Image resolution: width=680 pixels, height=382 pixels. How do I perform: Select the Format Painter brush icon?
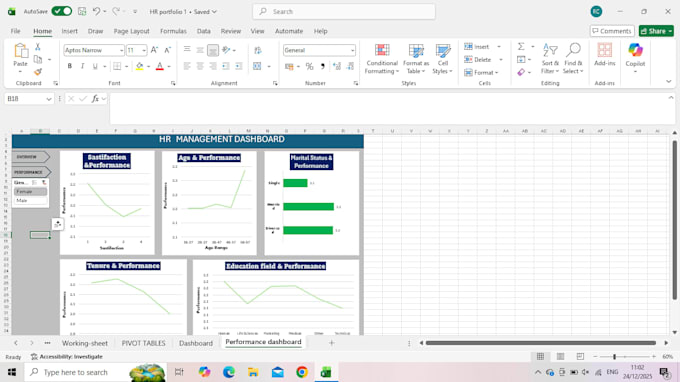tap(38, 72)
